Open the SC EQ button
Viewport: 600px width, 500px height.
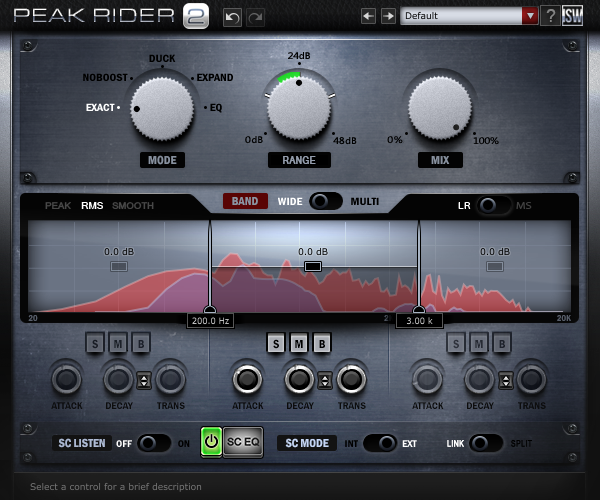click(243, 442)
